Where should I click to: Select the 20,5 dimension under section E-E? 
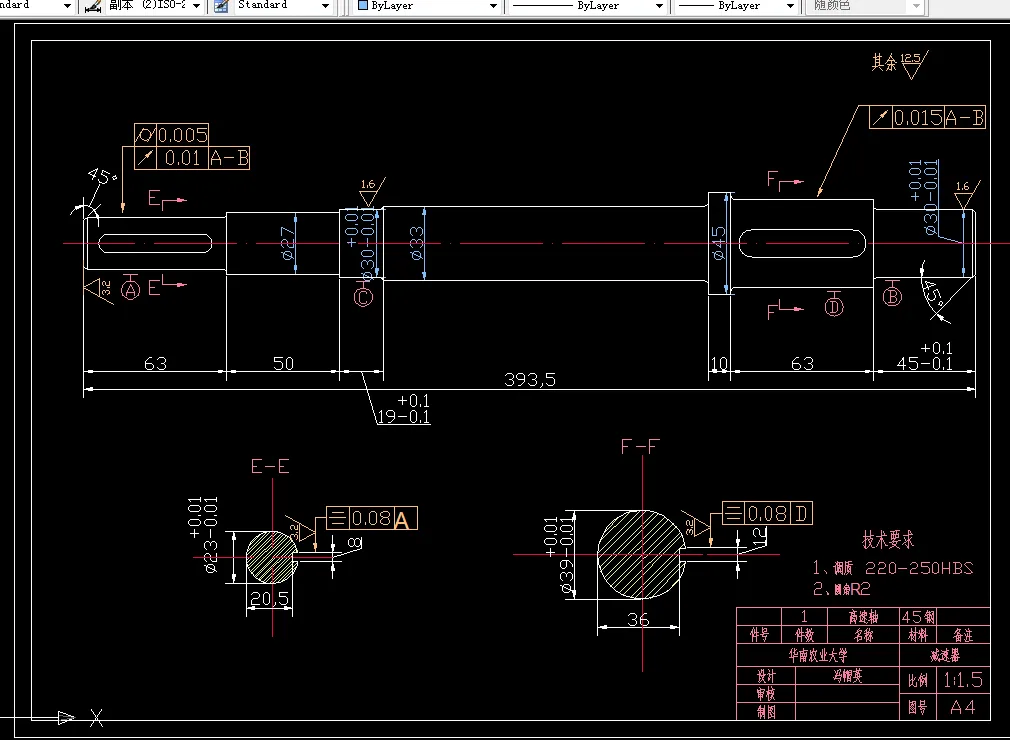269,599
